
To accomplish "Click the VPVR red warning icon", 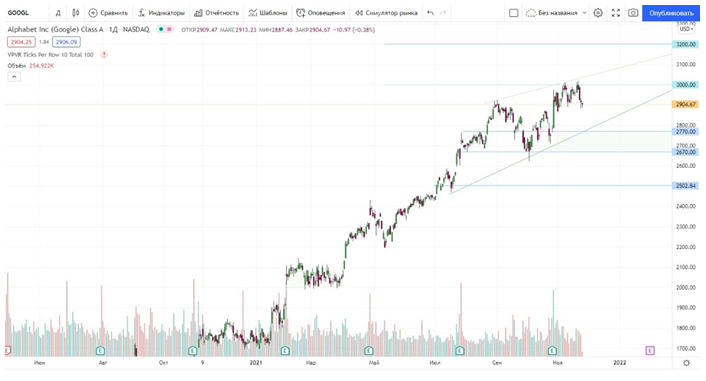I will pos(104,54).
